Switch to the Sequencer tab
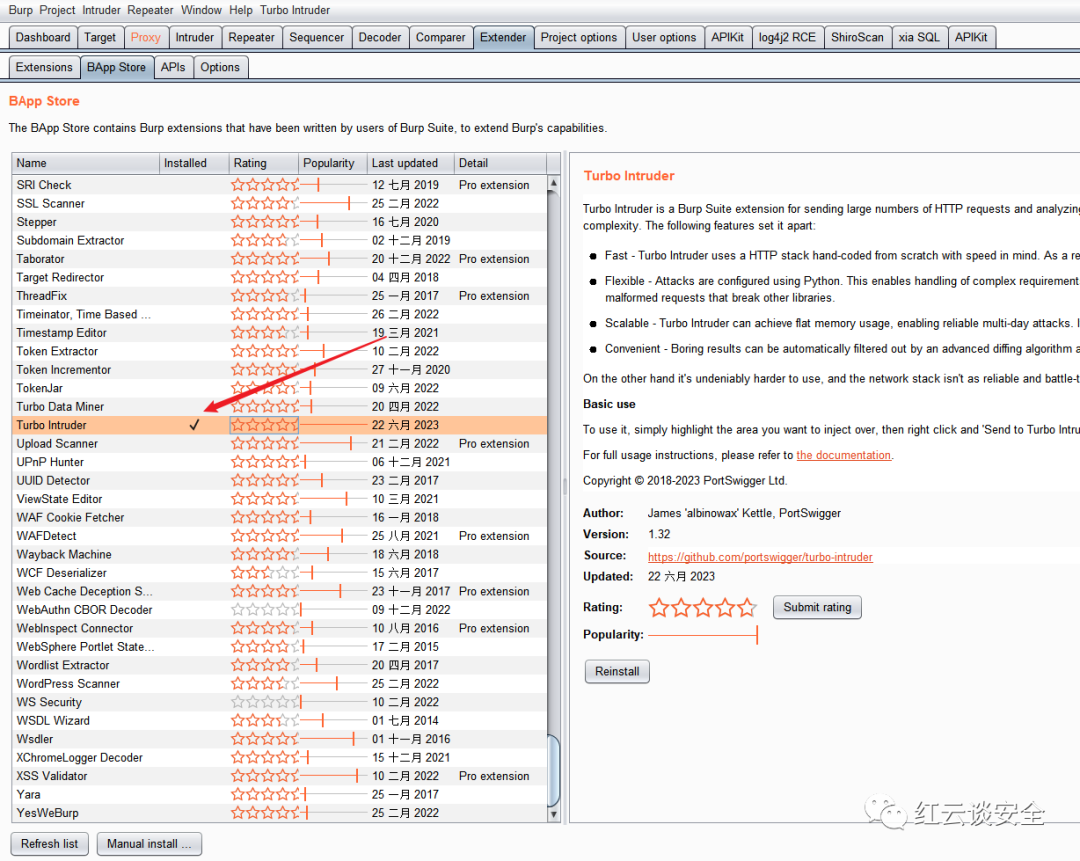 pyautogui.click(x=316, y=37)
